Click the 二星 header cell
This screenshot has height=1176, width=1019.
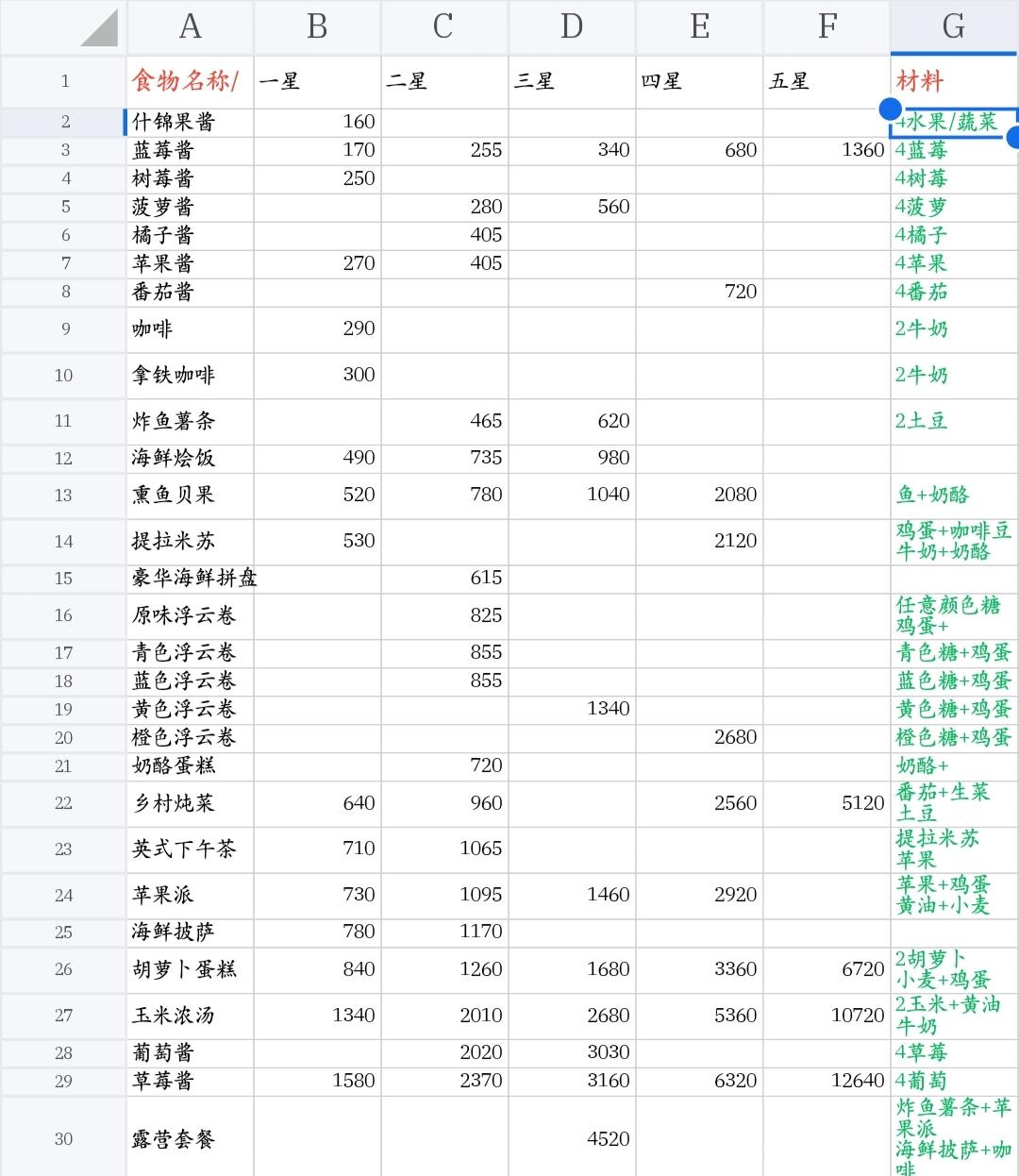pyautogui.click(x=444, y=82)
